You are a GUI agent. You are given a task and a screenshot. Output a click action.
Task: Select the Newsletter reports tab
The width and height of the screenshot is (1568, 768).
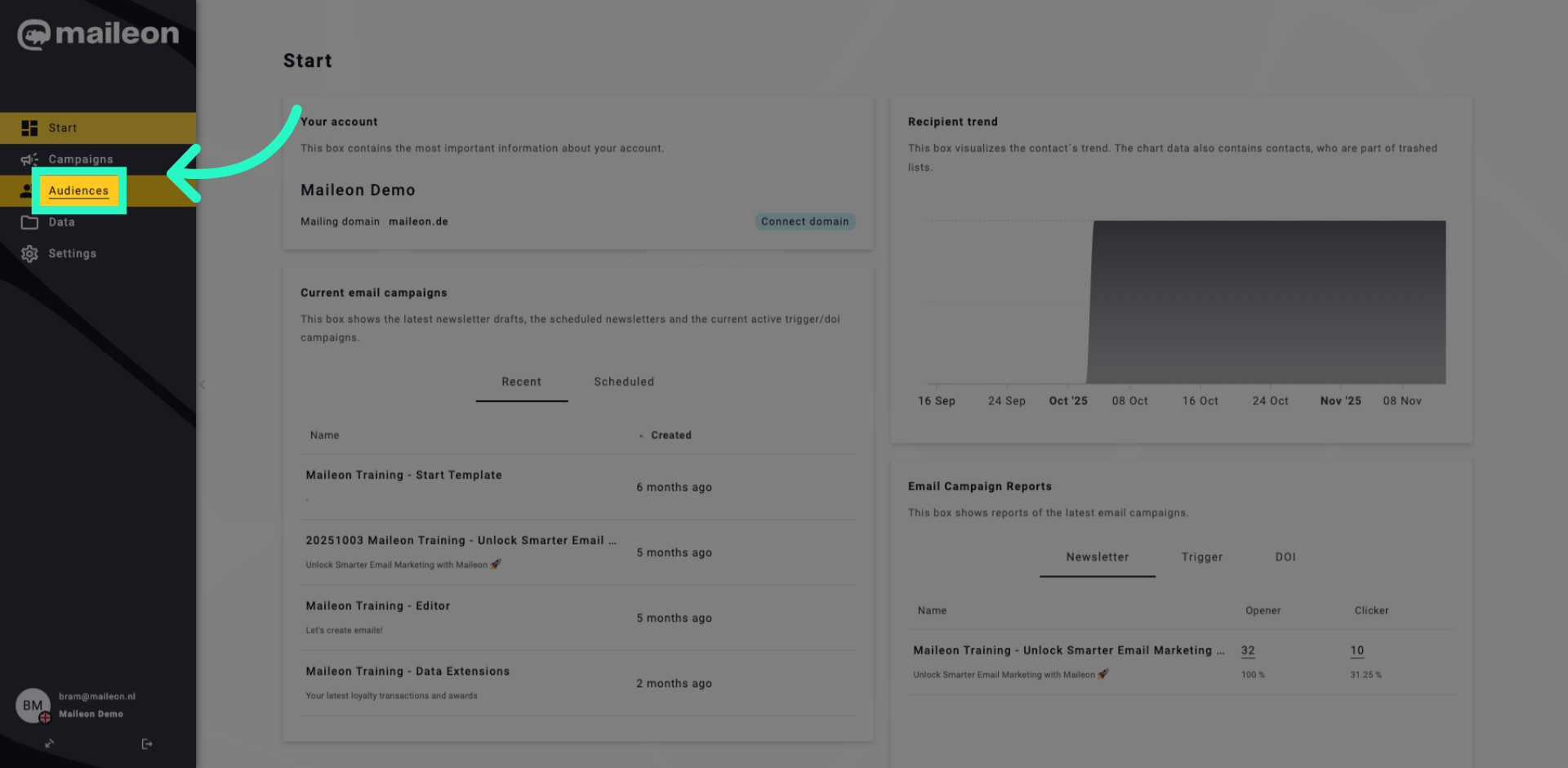(1098, 557)
